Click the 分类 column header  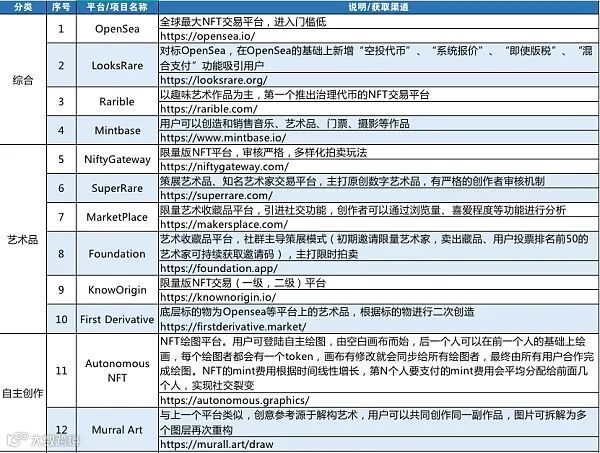(x=23, y=7)
